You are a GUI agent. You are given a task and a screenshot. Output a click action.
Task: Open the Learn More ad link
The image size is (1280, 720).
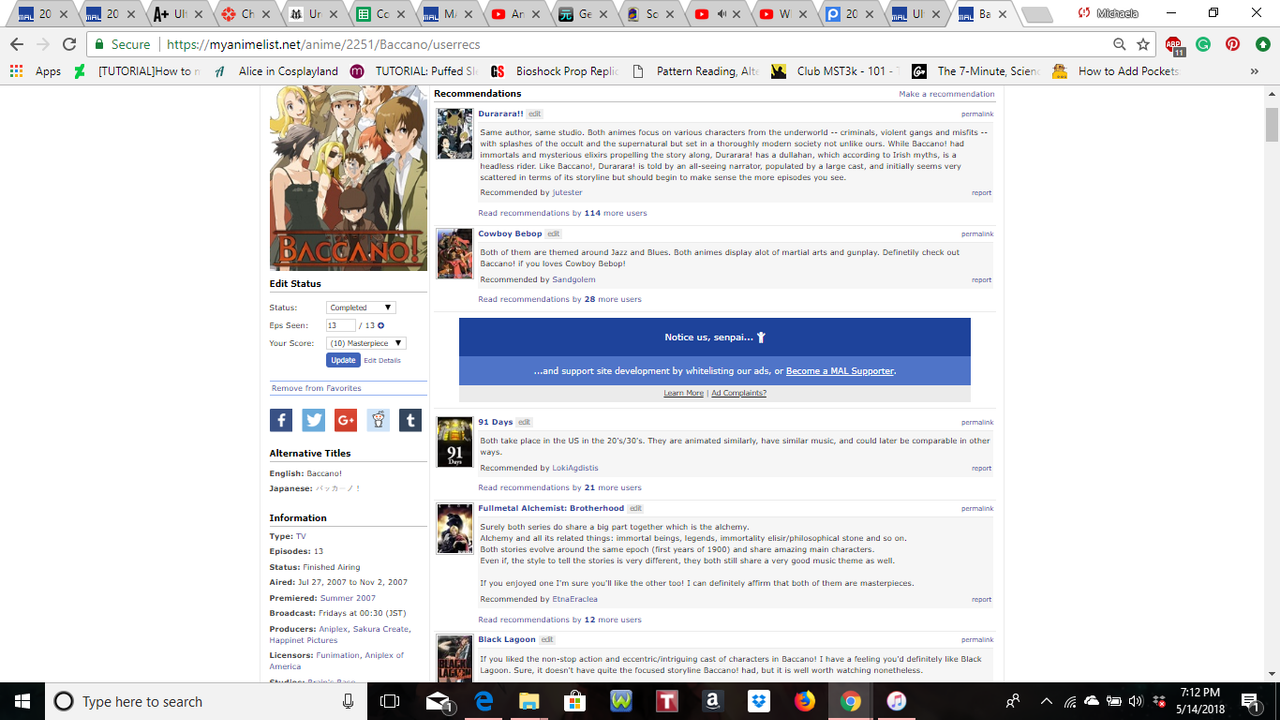(x=684, y=393)
